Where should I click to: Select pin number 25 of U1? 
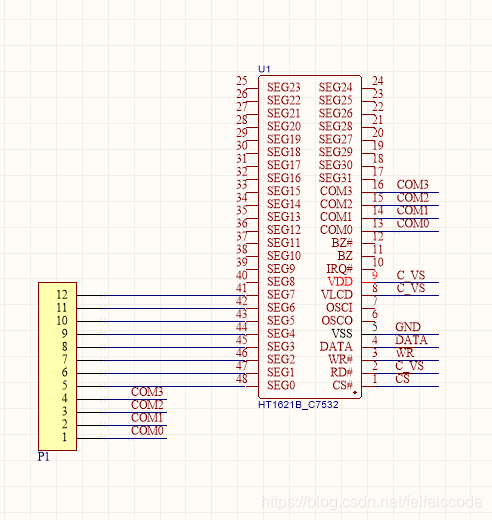[242, 81]
